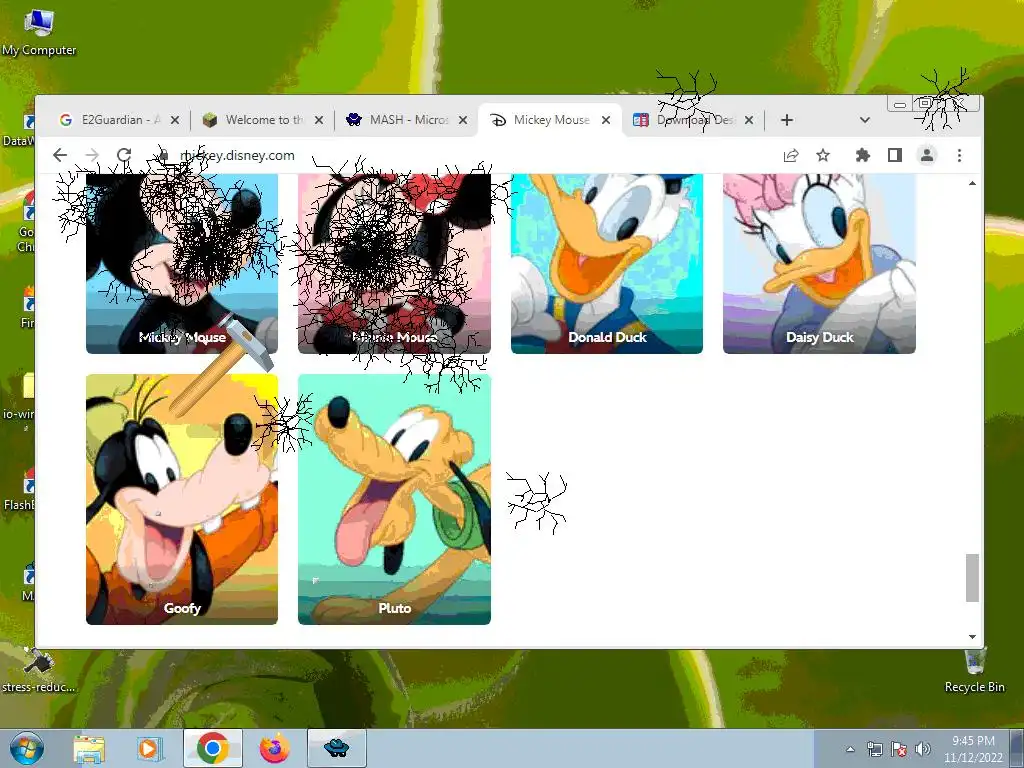Open the Daisy Duck character card
Image resolution: width=1024 pixels, height=768 pixels.
click(819, 264)
